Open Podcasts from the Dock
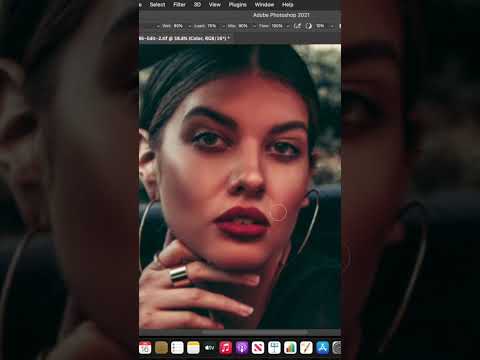This screenshot has height=360, width=480. coord(242,348)
